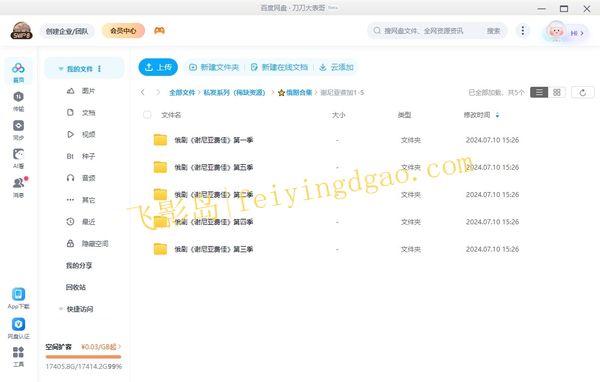
Task: Click the 最近 recent clock icon
Action: click(70, 222)
